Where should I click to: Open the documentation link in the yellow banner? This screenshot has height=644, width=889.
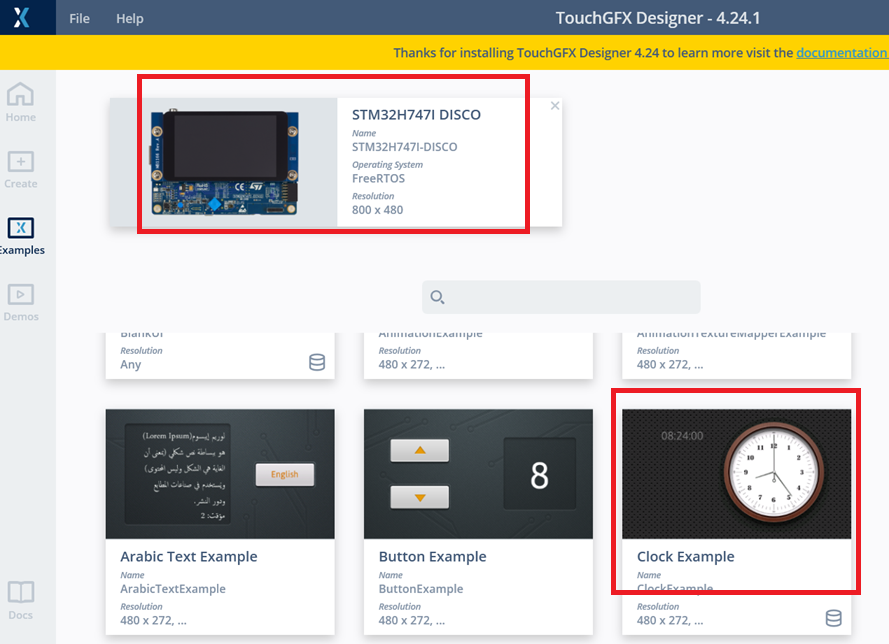841,52
